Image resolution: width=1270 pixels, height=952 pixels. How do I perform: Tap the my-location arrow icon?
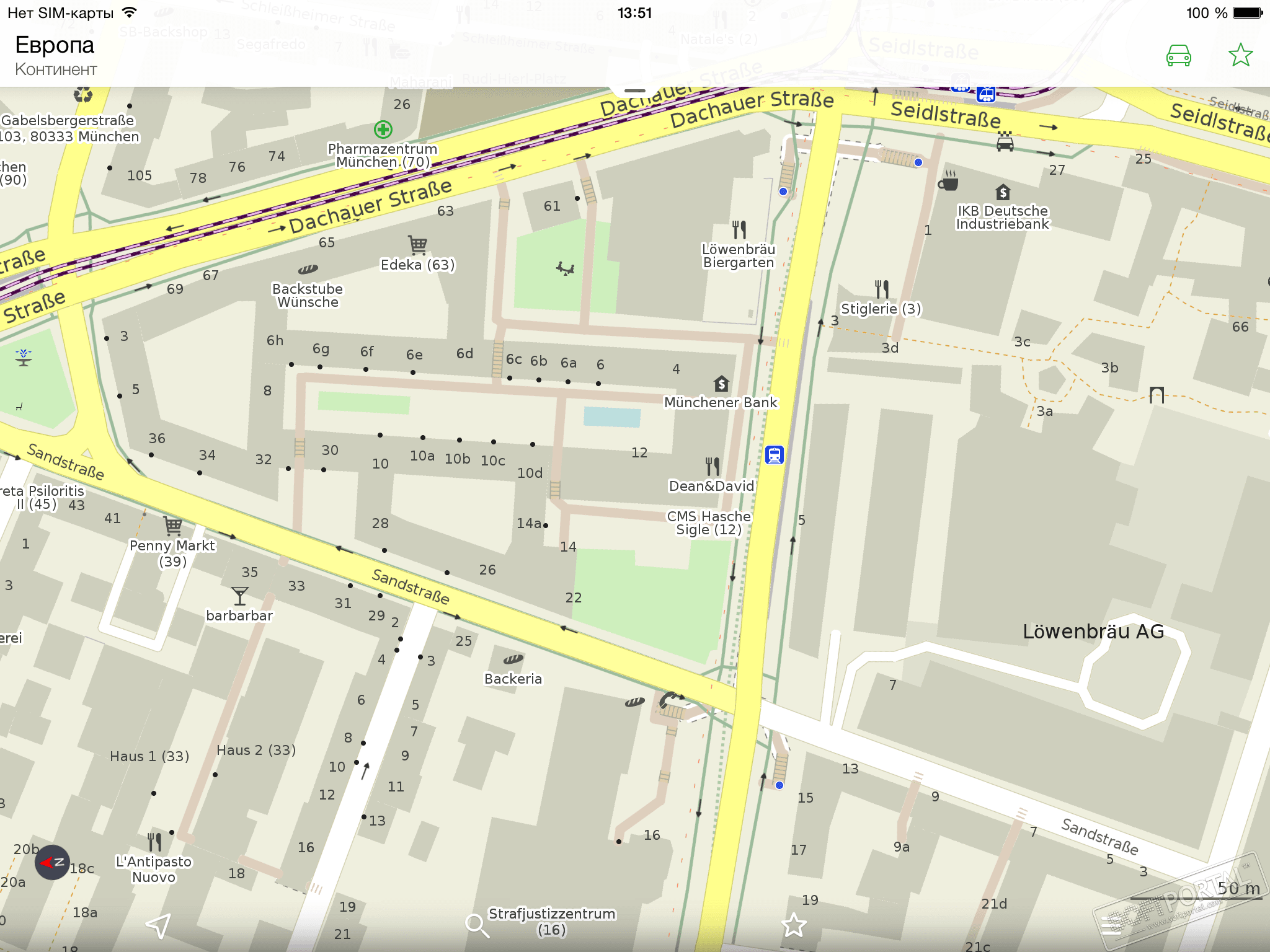coord(158,926)
